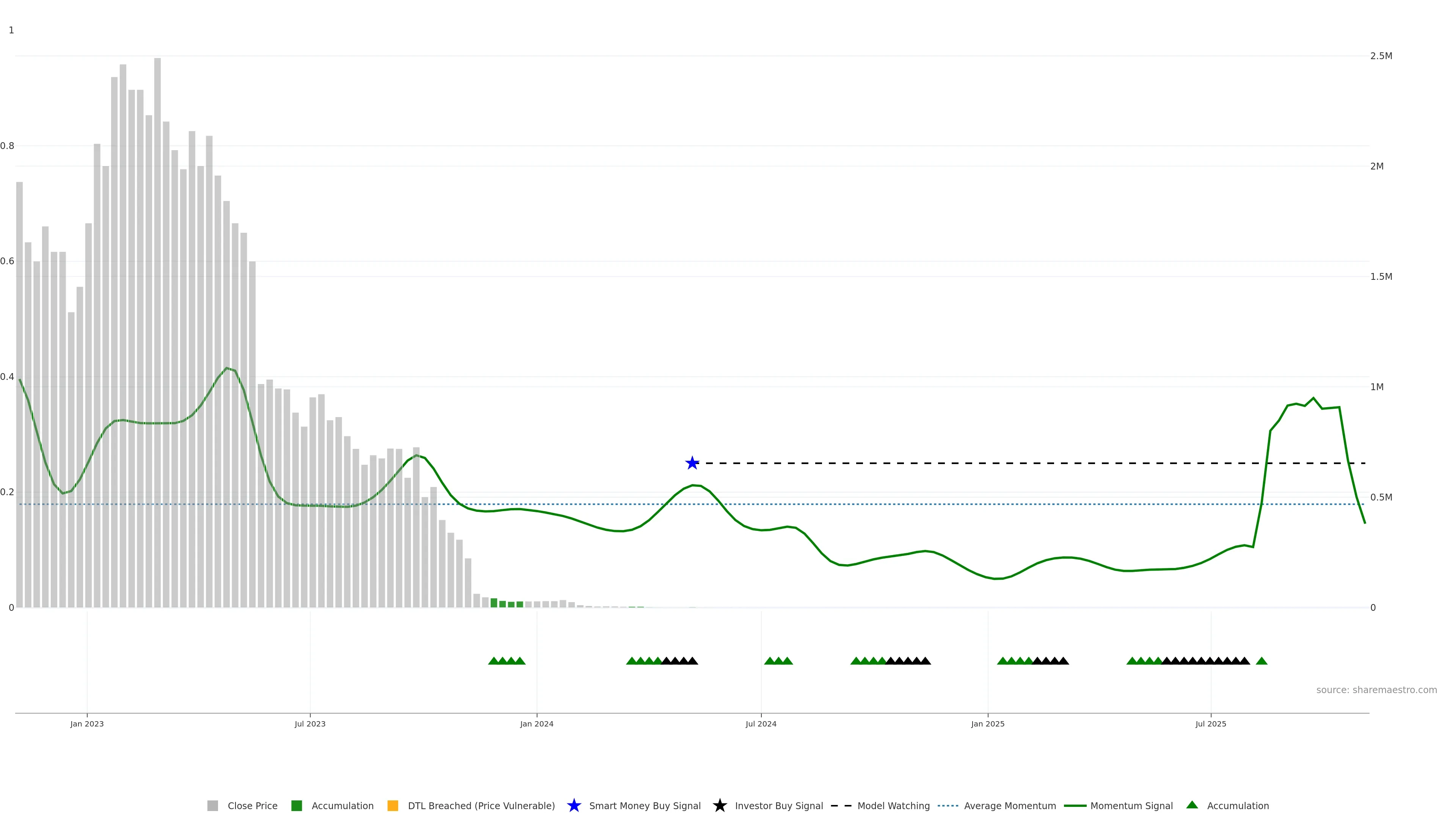Viewport: 1456px width, 819px height.
Task: Click the source: sharemaestro.com text
Action: (x=1376, y=690)
